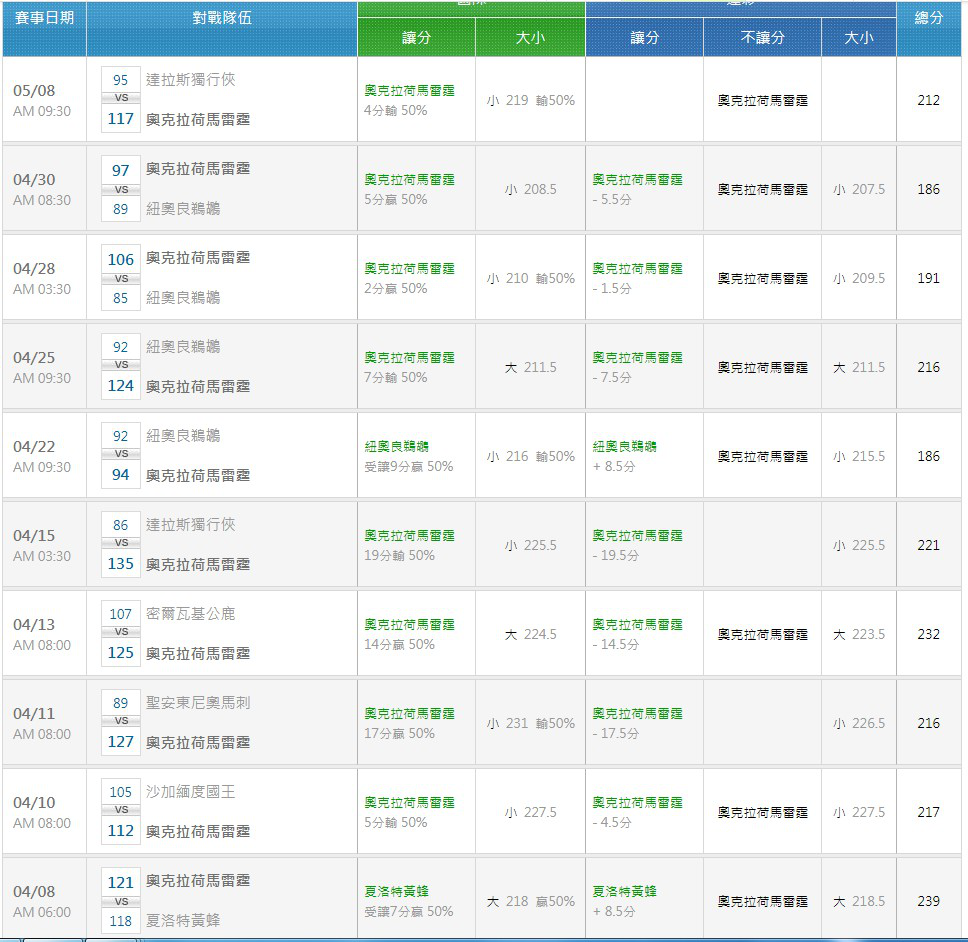968x942 pixels.
Task: Select the 沙加緬度國王 team name
Action: [191, 791]
